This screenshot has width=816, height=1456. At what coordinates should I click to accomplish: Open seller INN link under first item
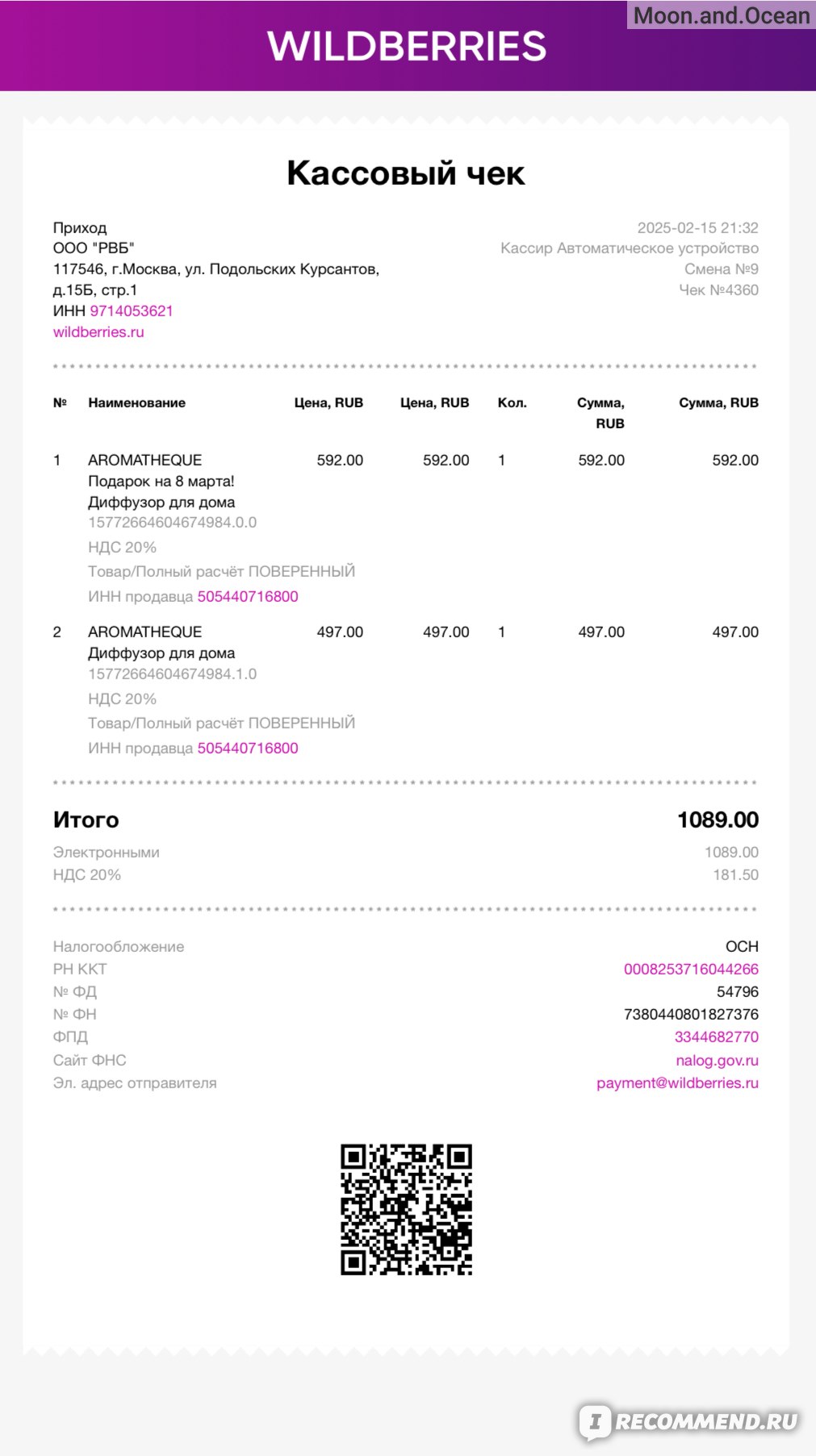pyautogui.click(x=248, y=596)
